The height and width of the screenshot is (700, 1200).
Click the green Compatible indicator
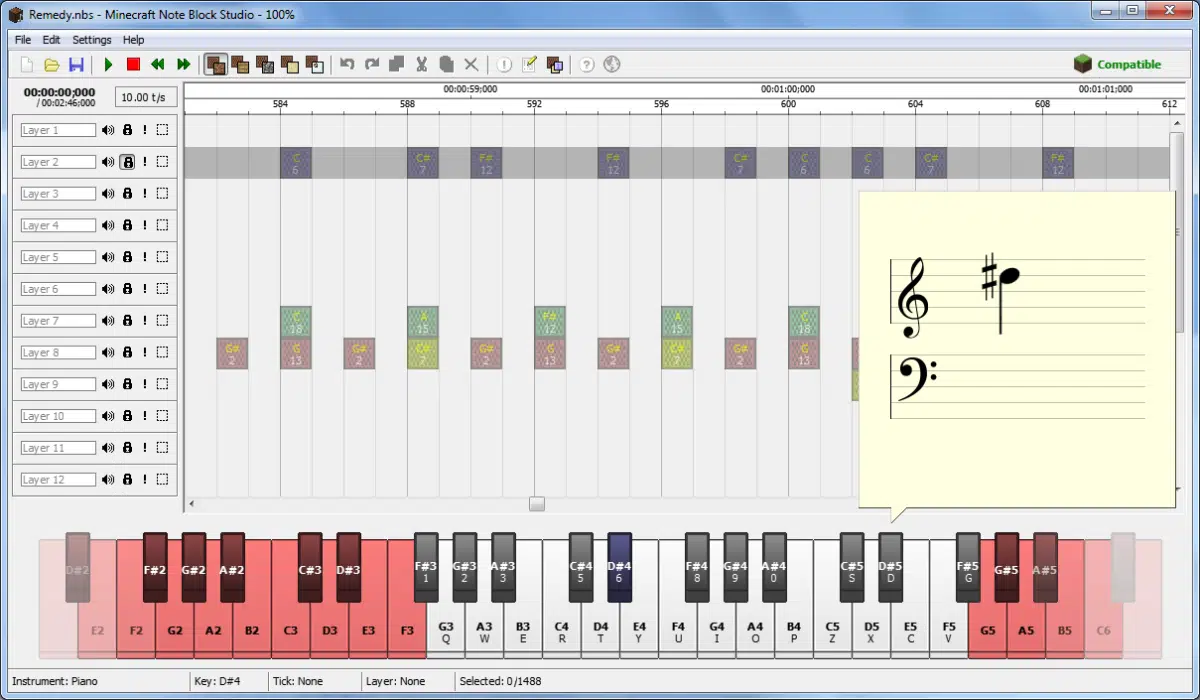(x=1118, y=65)
